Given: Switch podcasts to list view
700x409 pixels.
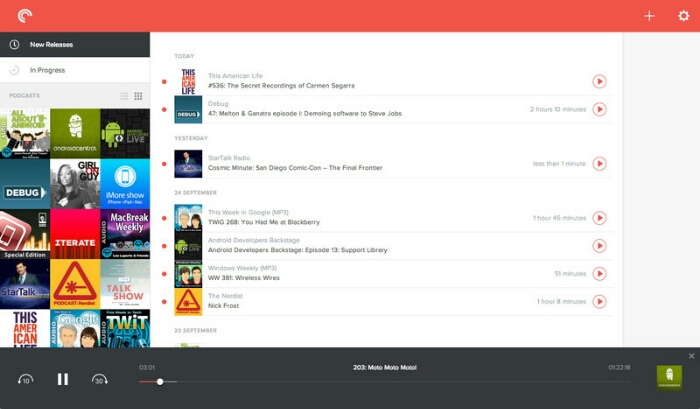Looking at the screenshot, I should tap(124, 96).
